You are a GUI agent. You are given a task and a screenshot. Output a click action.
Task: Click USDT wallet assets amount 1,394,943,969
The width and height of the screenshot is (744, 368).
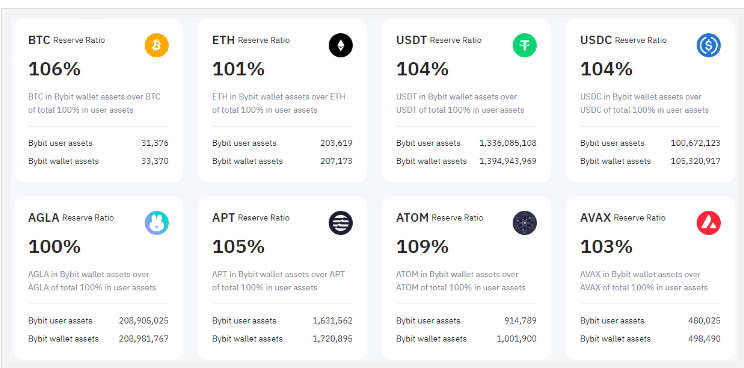tap(508, 161)
